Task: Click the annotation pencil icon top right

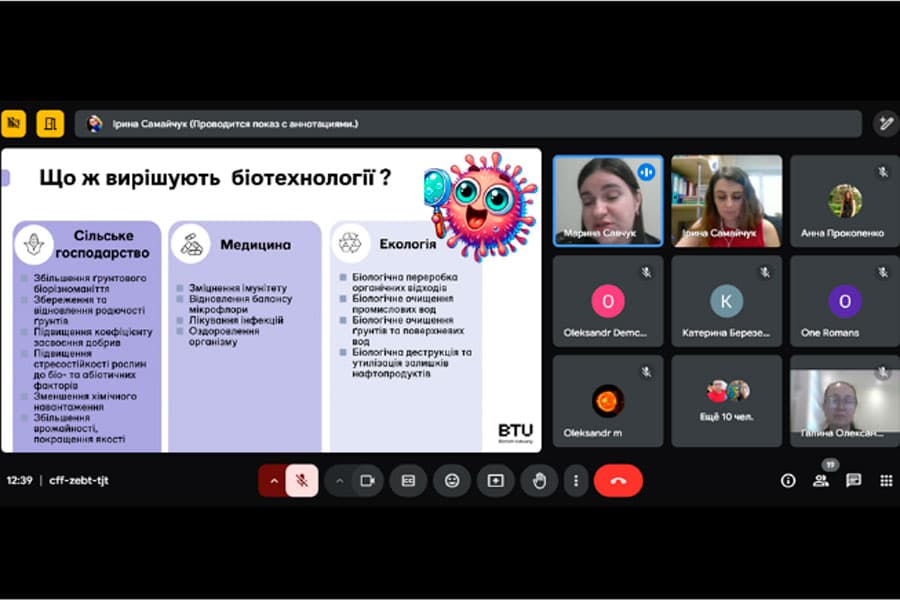Action: coord(886,123)
